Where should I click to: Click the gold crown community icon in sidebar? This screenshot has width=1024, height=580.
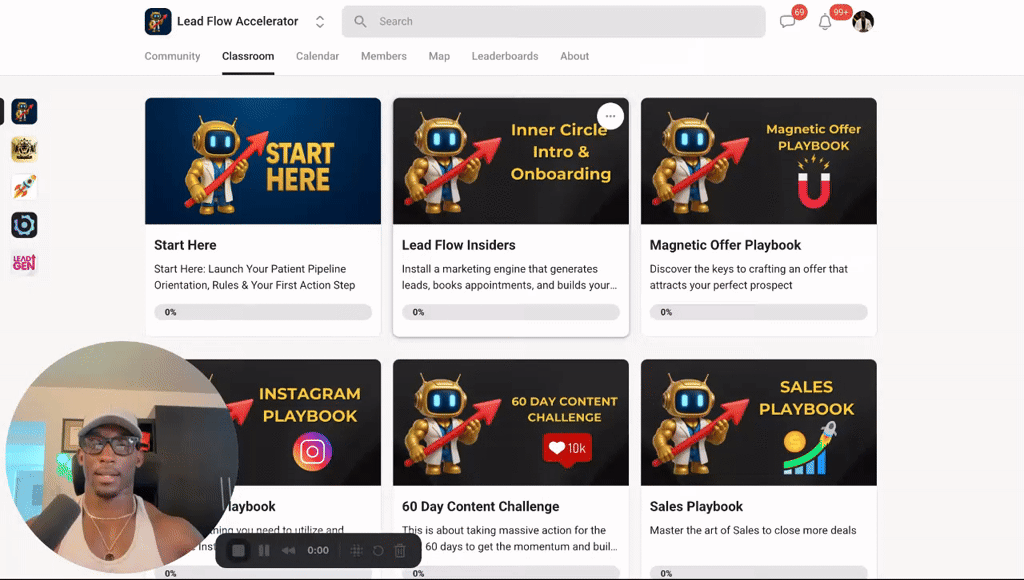(x=24, y=148)
